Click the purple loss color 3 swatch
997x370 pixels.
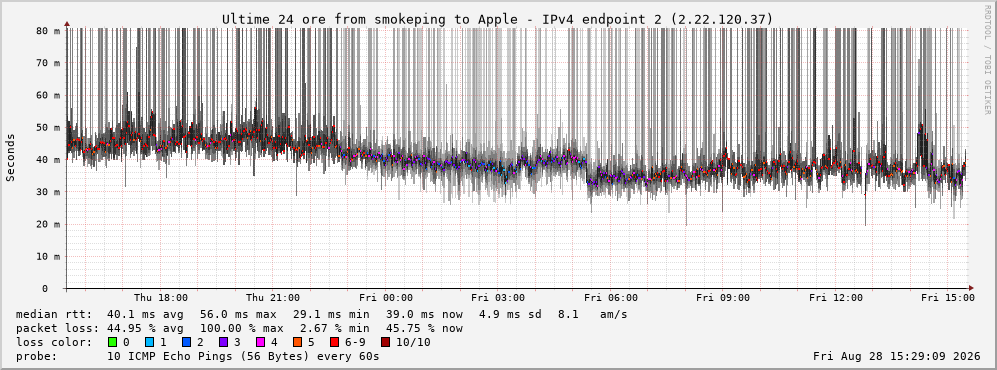223,342
